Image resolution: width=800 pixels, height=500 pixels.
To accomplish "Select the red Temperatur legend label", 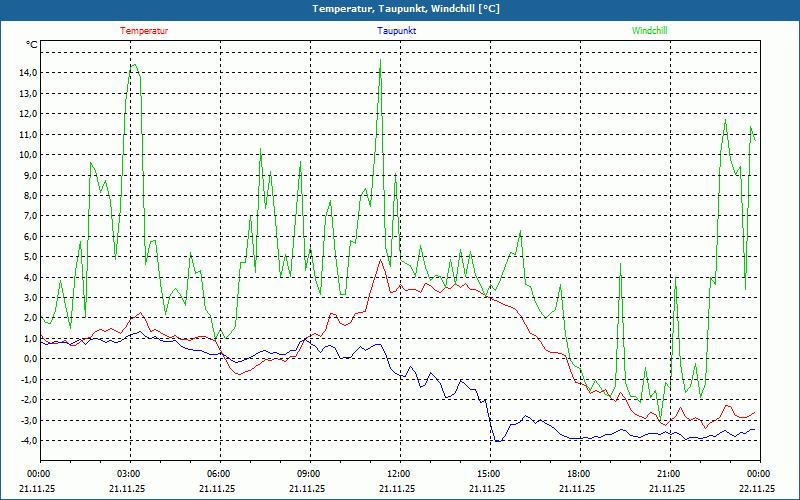I will pos(144,31).
